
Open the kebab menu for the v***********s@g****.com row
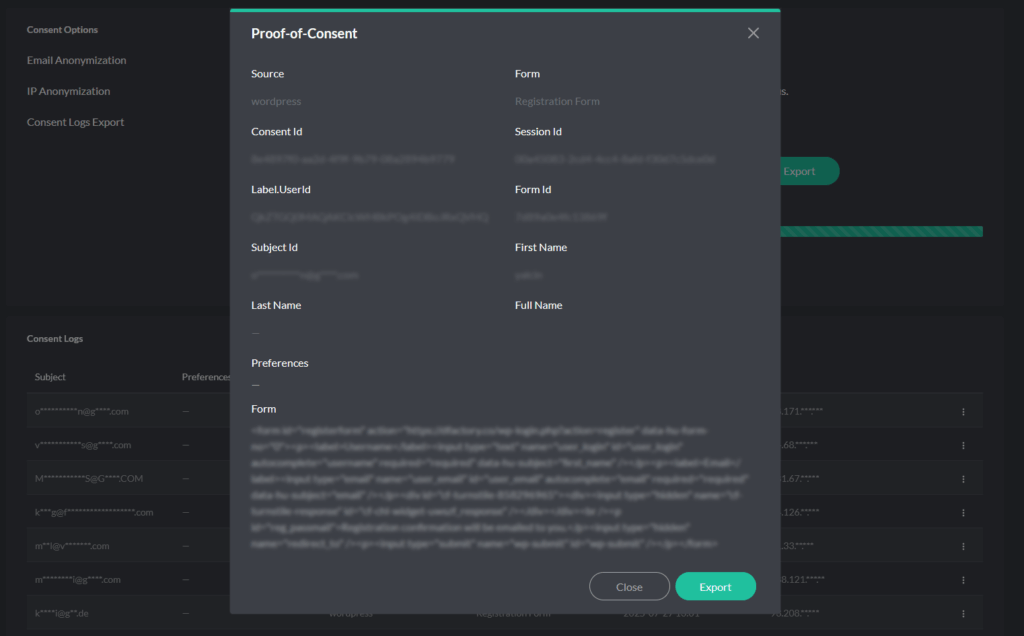point(963,445)
